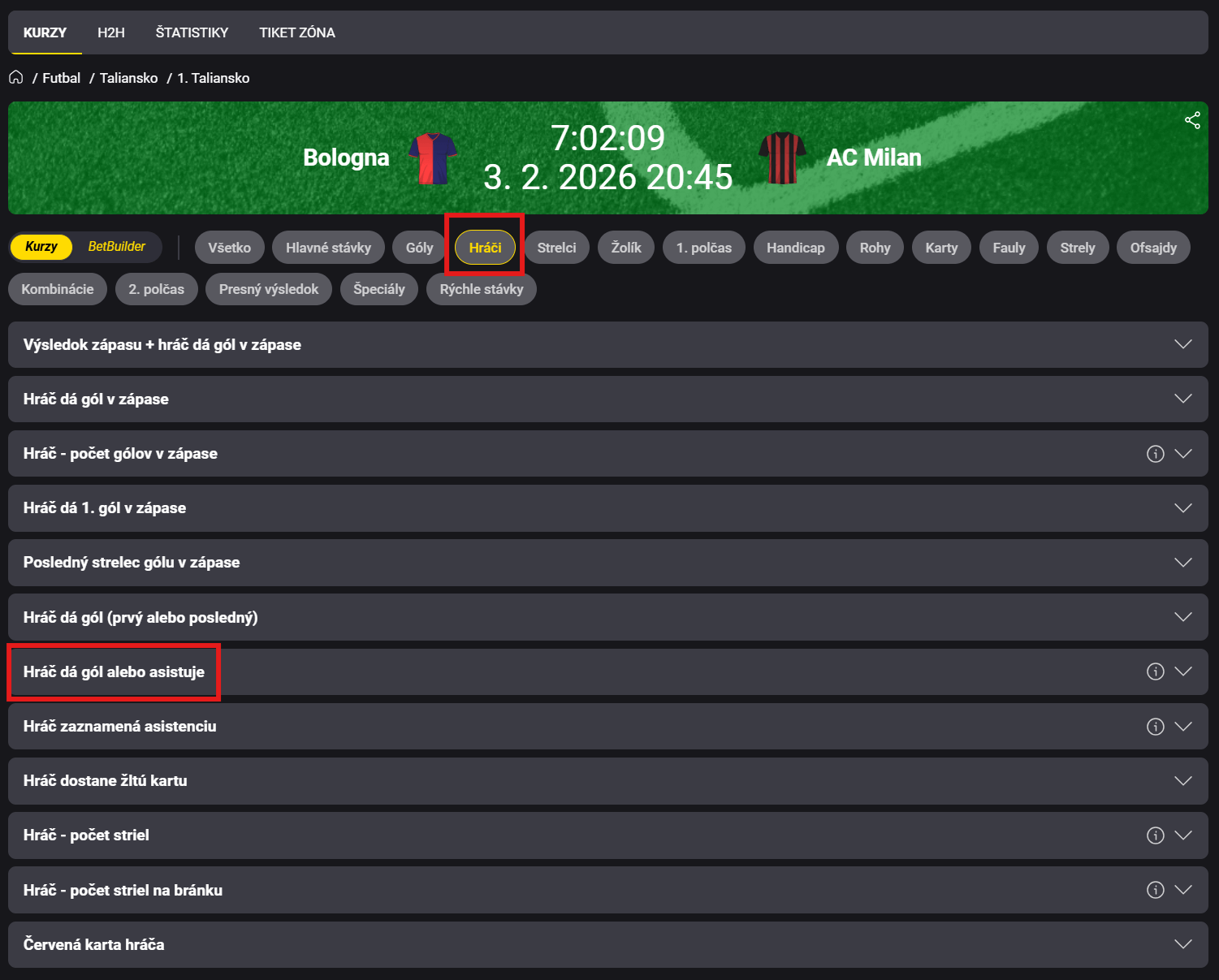Open info icon for Hráč - počet gólov v zápase
The width and height of the screenshot is (1219, 980).
click(1155, 454)
